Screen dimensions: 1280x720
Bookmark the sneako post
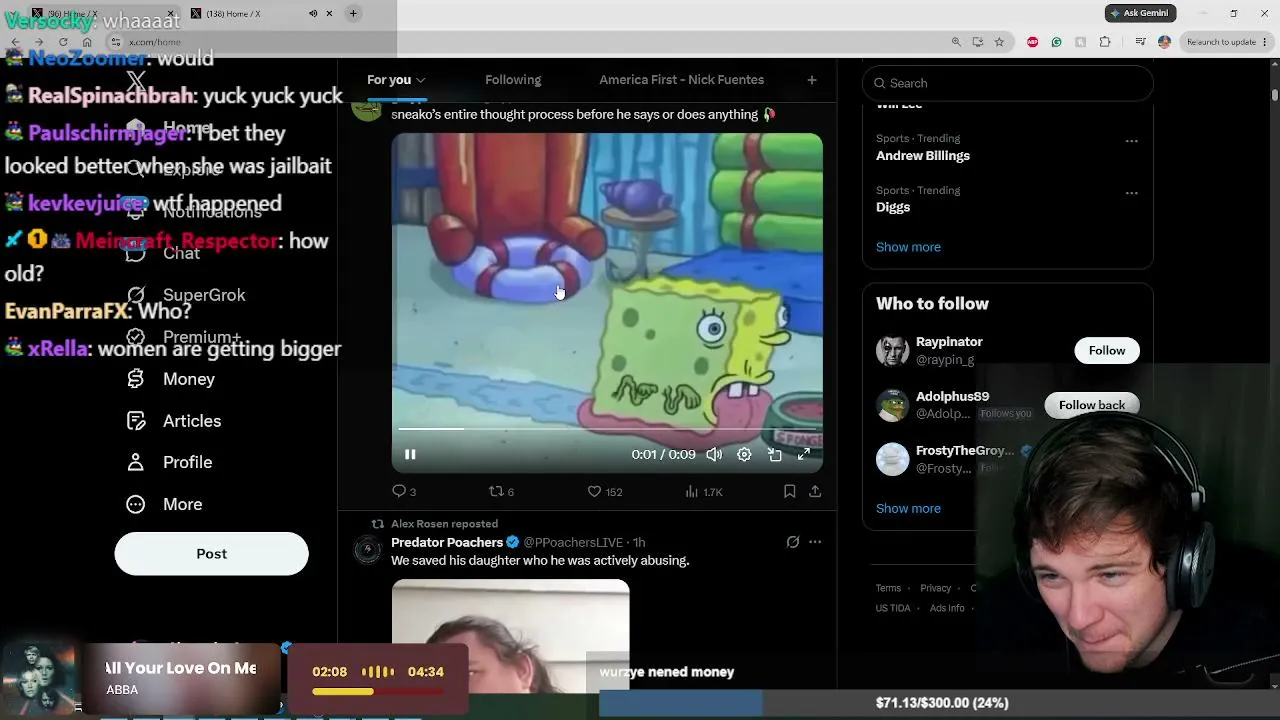point(789,491)
